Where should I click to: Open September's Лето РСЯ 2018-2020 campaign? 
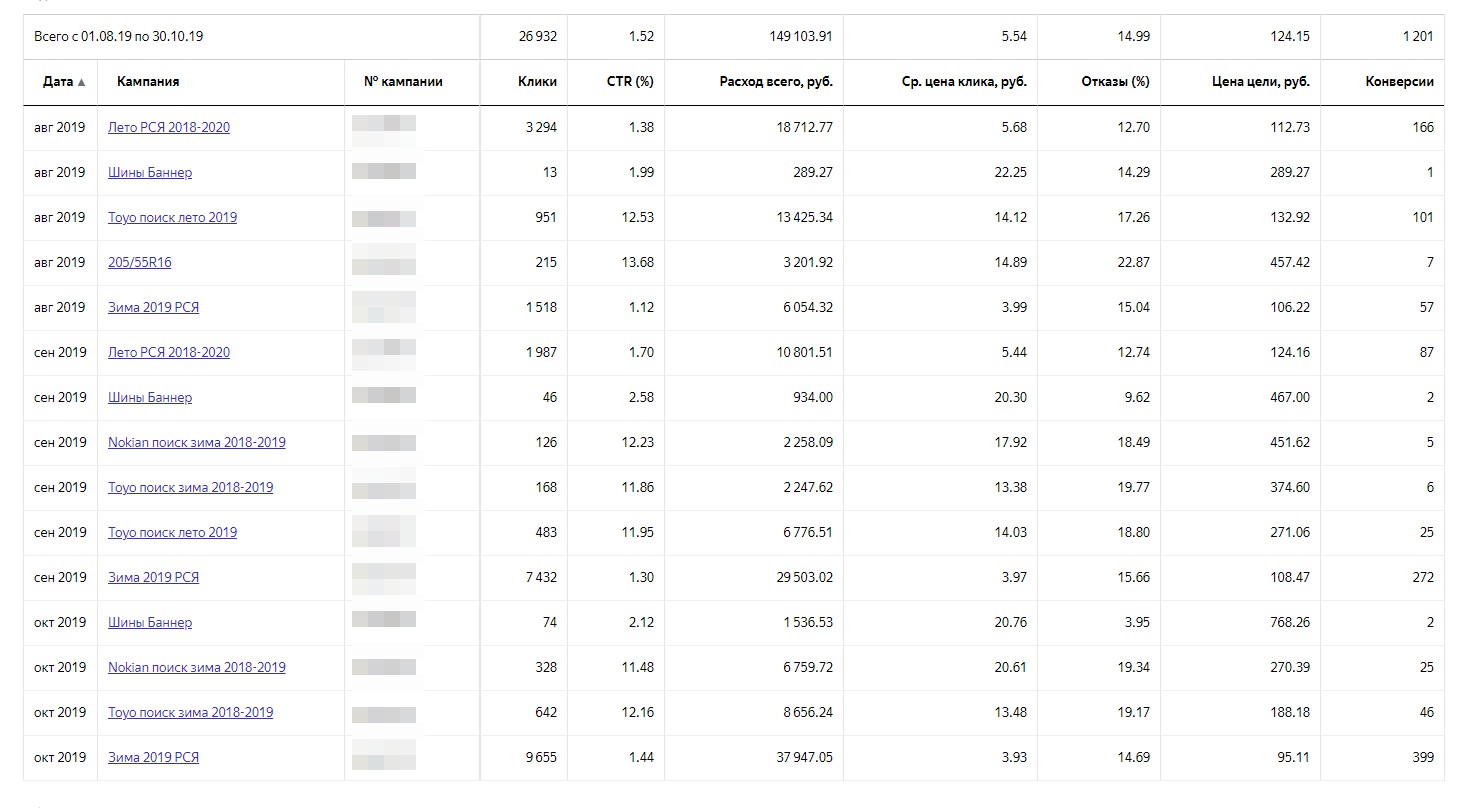169,352
